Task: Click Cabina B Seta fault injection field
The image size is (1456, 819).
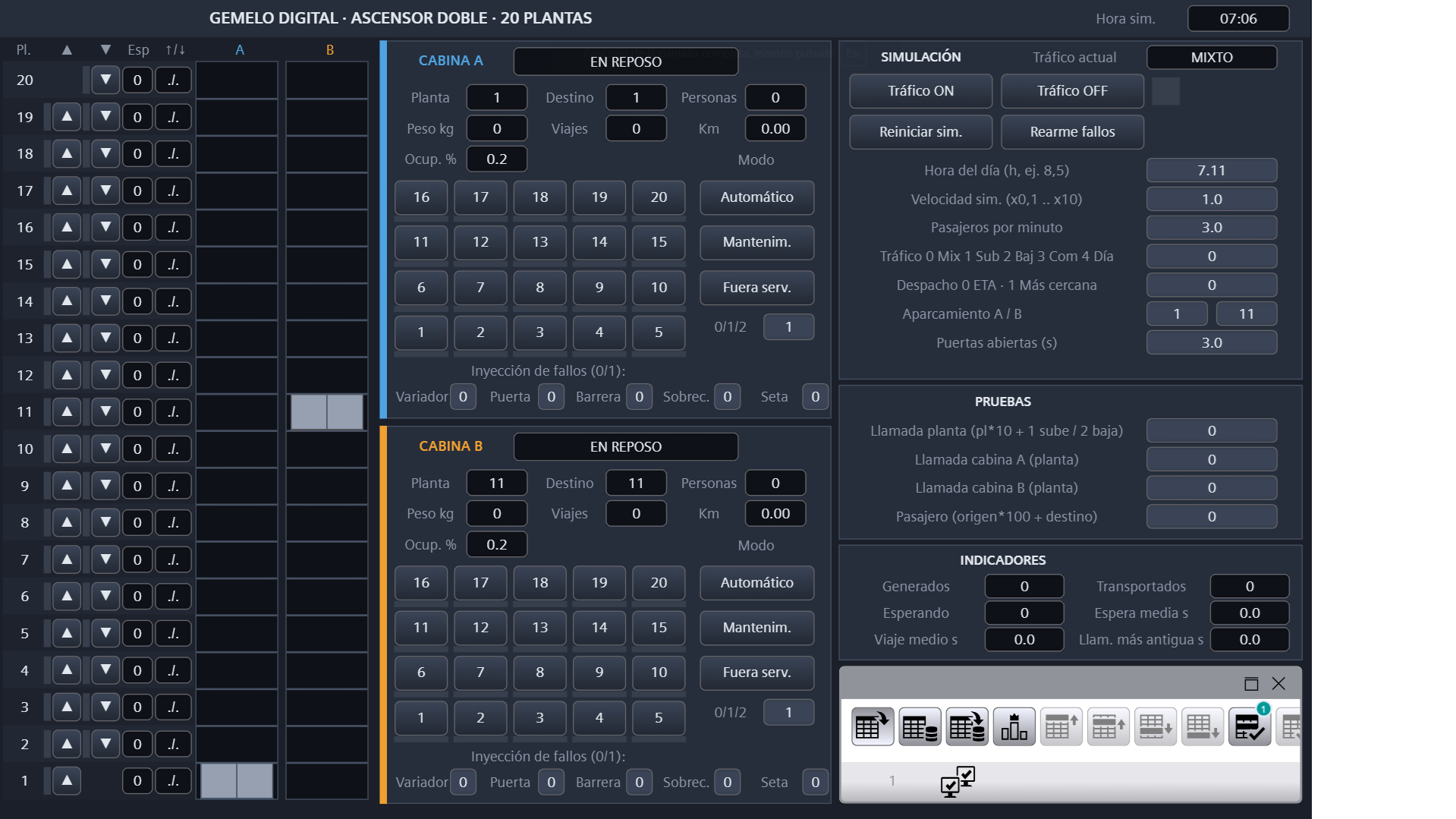Action: [815, 782]
